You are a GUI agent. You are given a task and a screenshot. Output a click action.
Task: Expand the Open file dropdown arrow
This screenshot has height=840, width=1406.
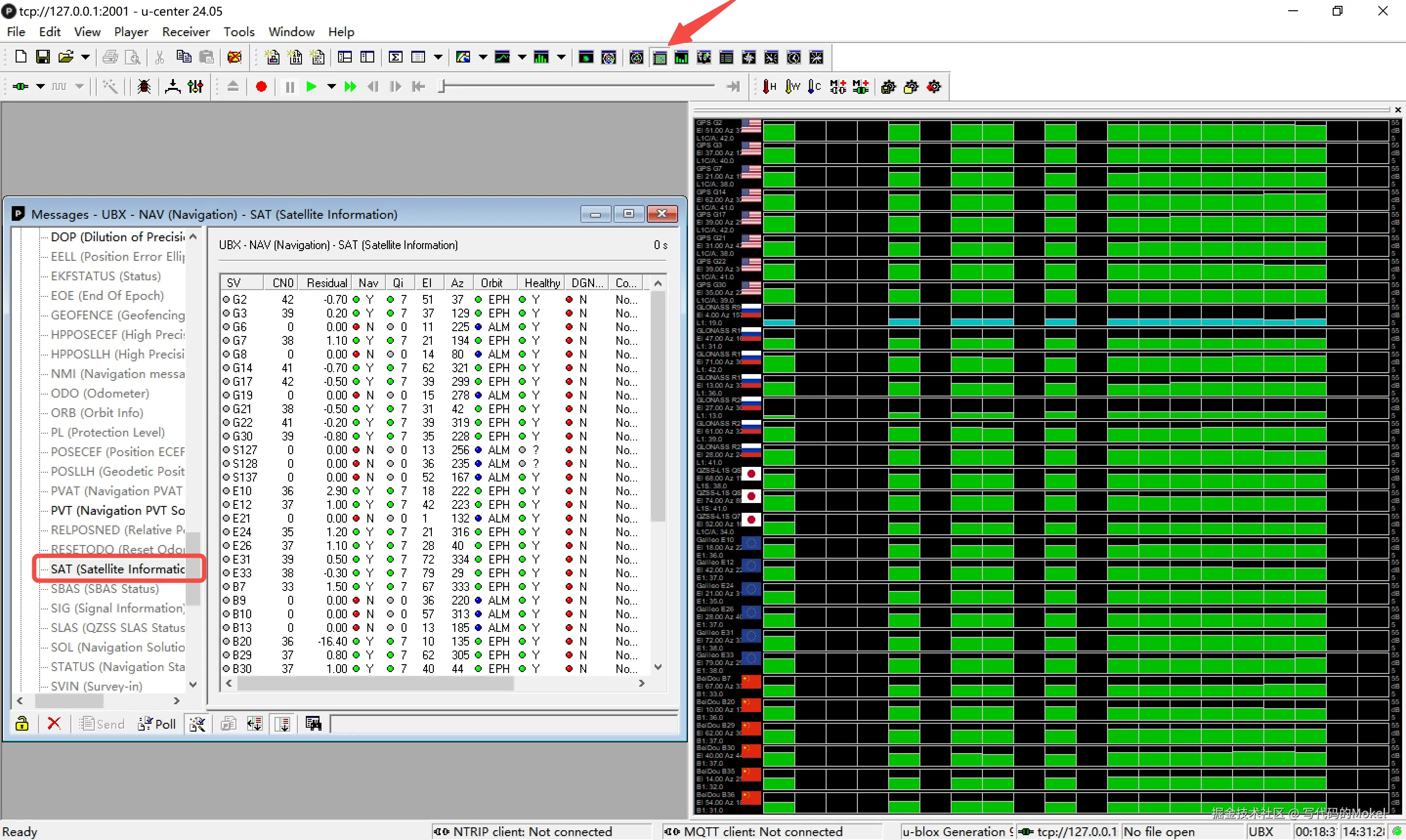point(85,57)
